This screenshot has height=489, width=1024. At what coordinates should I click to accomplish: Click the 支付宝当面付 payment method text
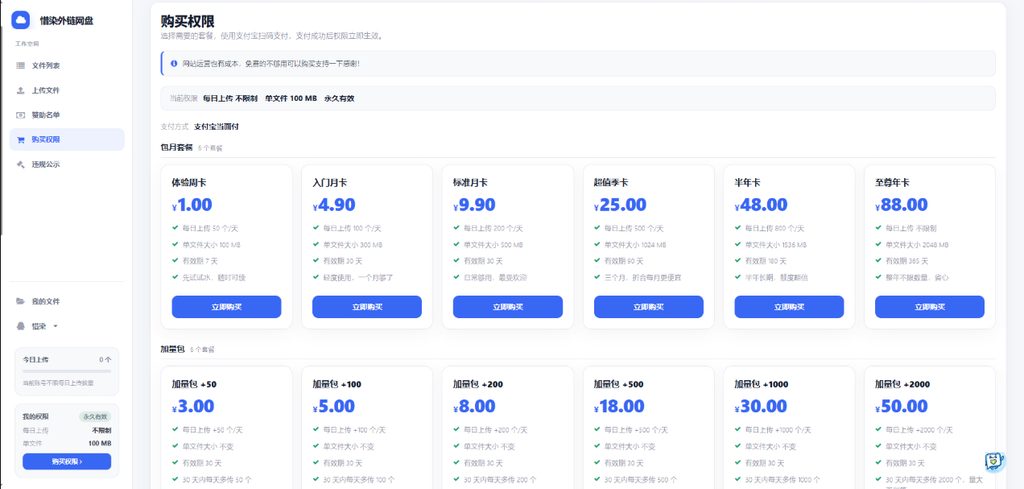(216, 127)
